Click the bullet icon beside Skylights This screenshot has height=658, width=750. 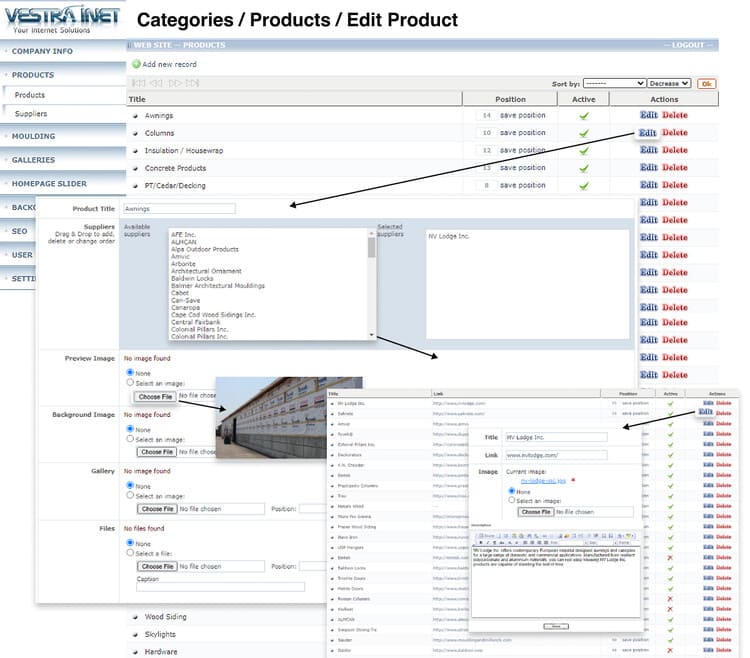point(135,635)
